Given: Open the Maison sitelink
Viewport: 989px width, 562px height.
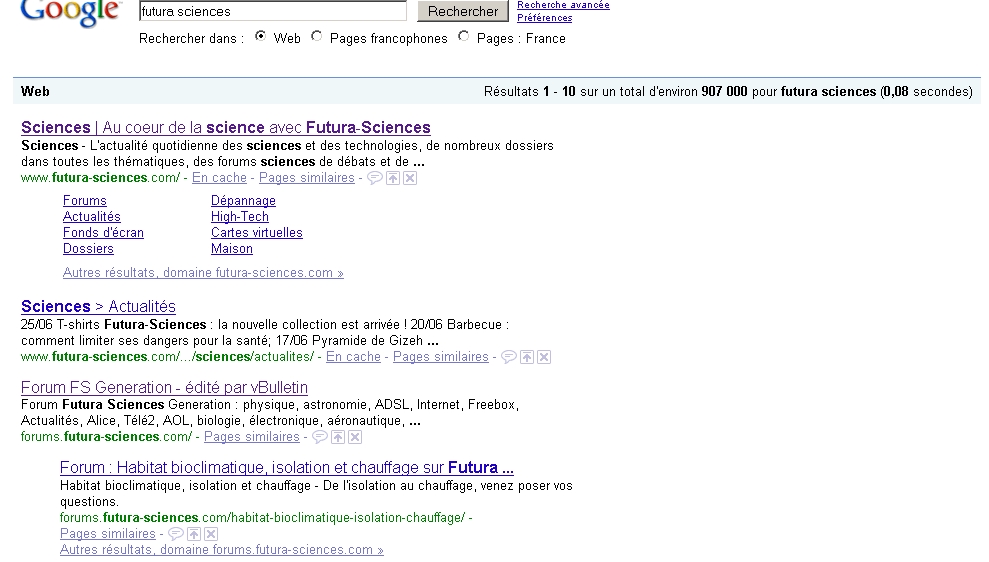Looking at the screenshot, I should coord(231,249).
